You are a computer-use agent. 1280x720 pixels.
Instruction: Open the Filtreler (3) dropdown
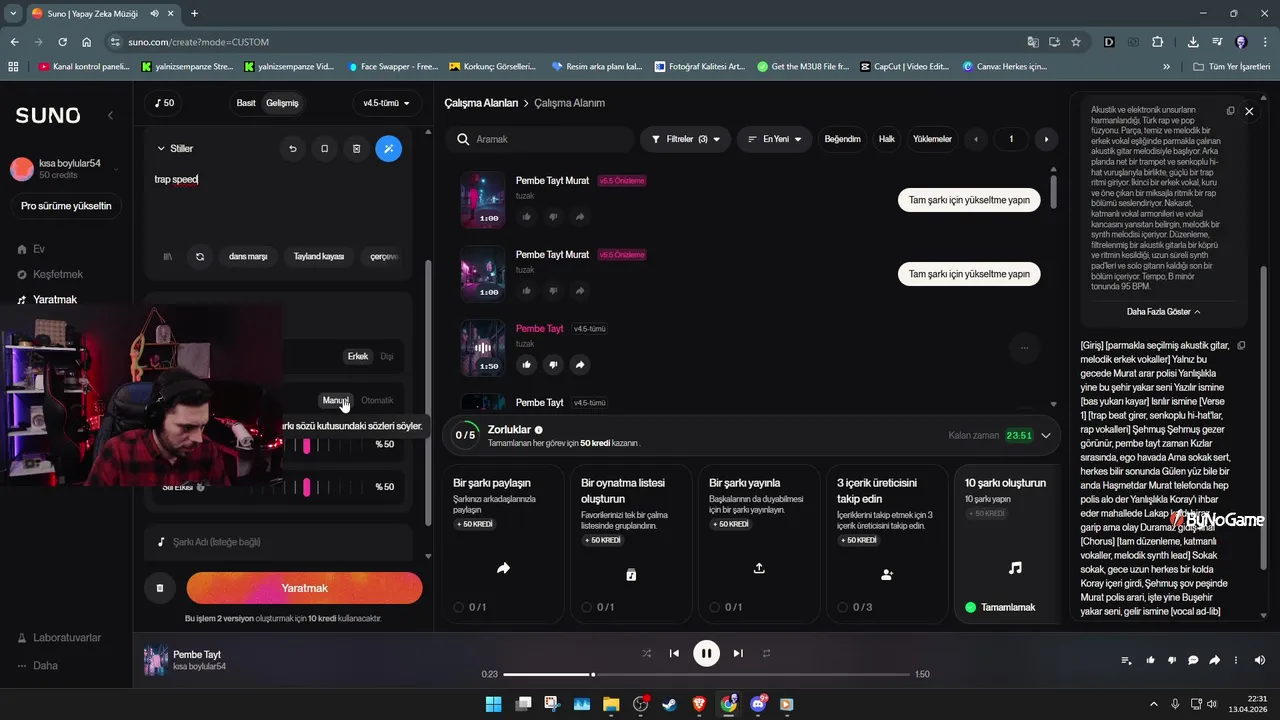[x=685, y=139]
